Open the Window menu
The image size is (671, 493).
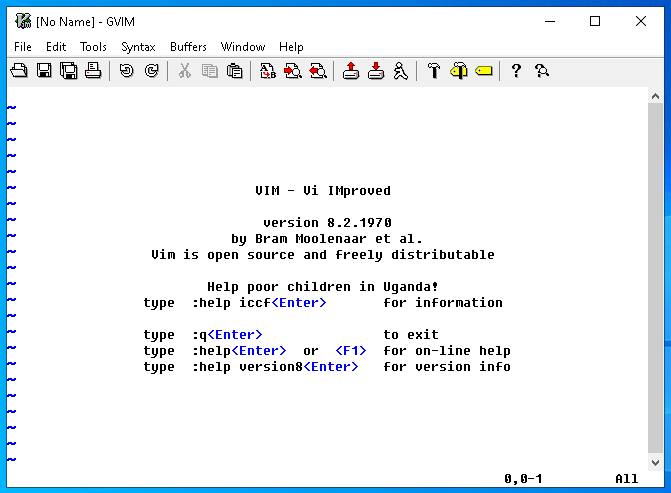tap(243, 47)
